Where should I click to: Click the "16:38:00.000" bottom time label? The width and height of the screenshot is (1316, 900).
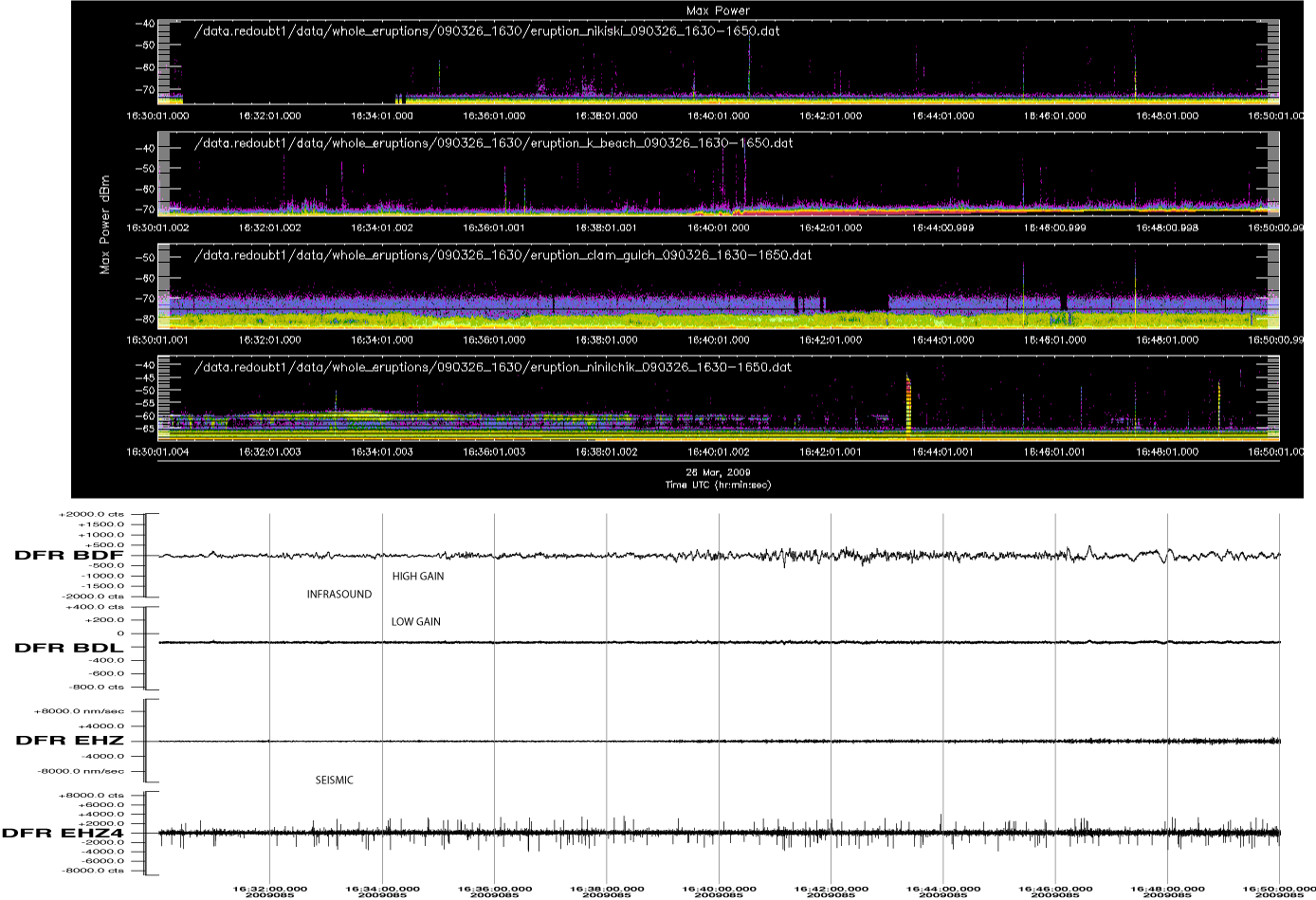(606, 888)
